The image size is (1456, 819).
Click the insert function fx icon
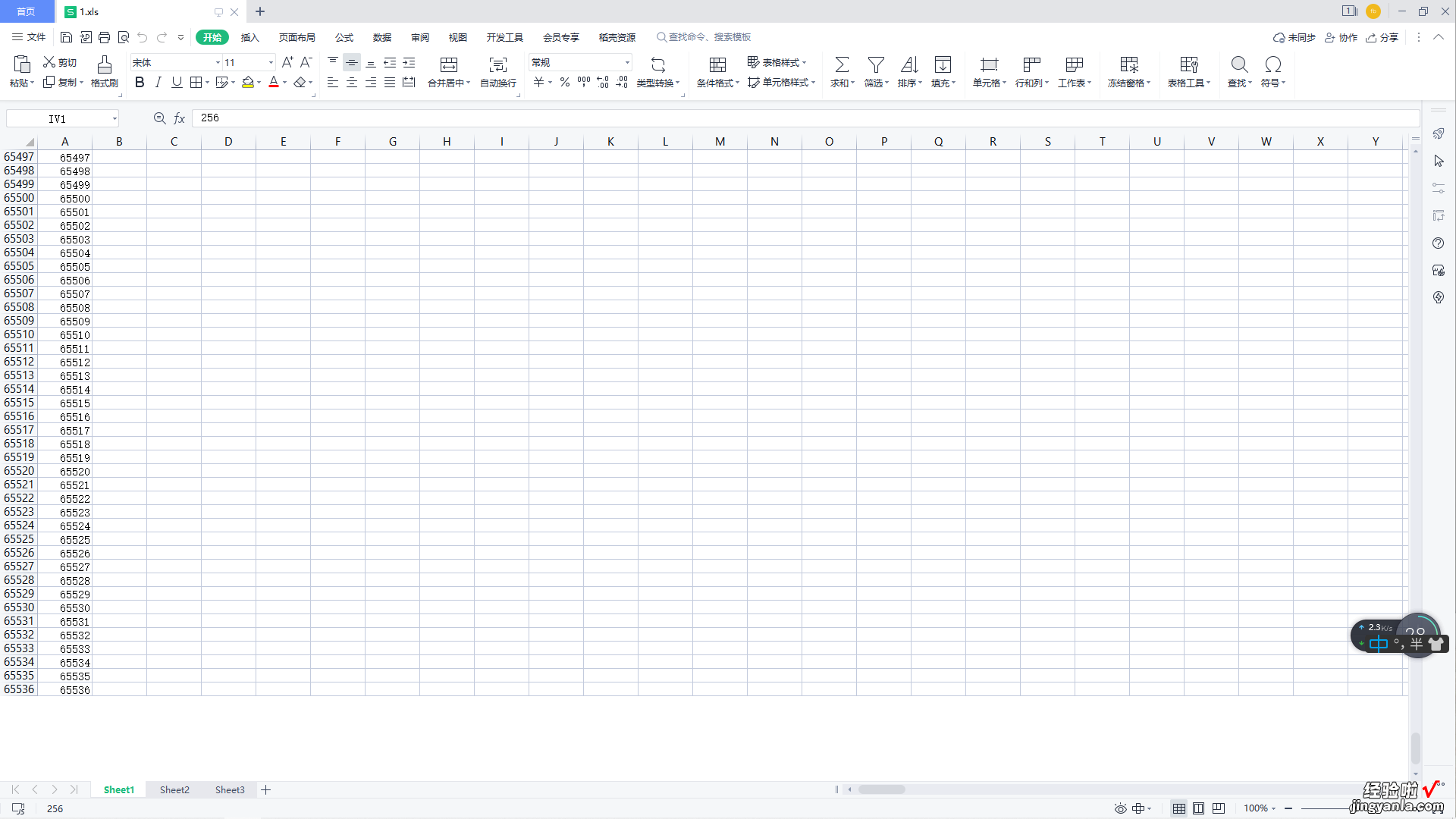pos(180,118)
